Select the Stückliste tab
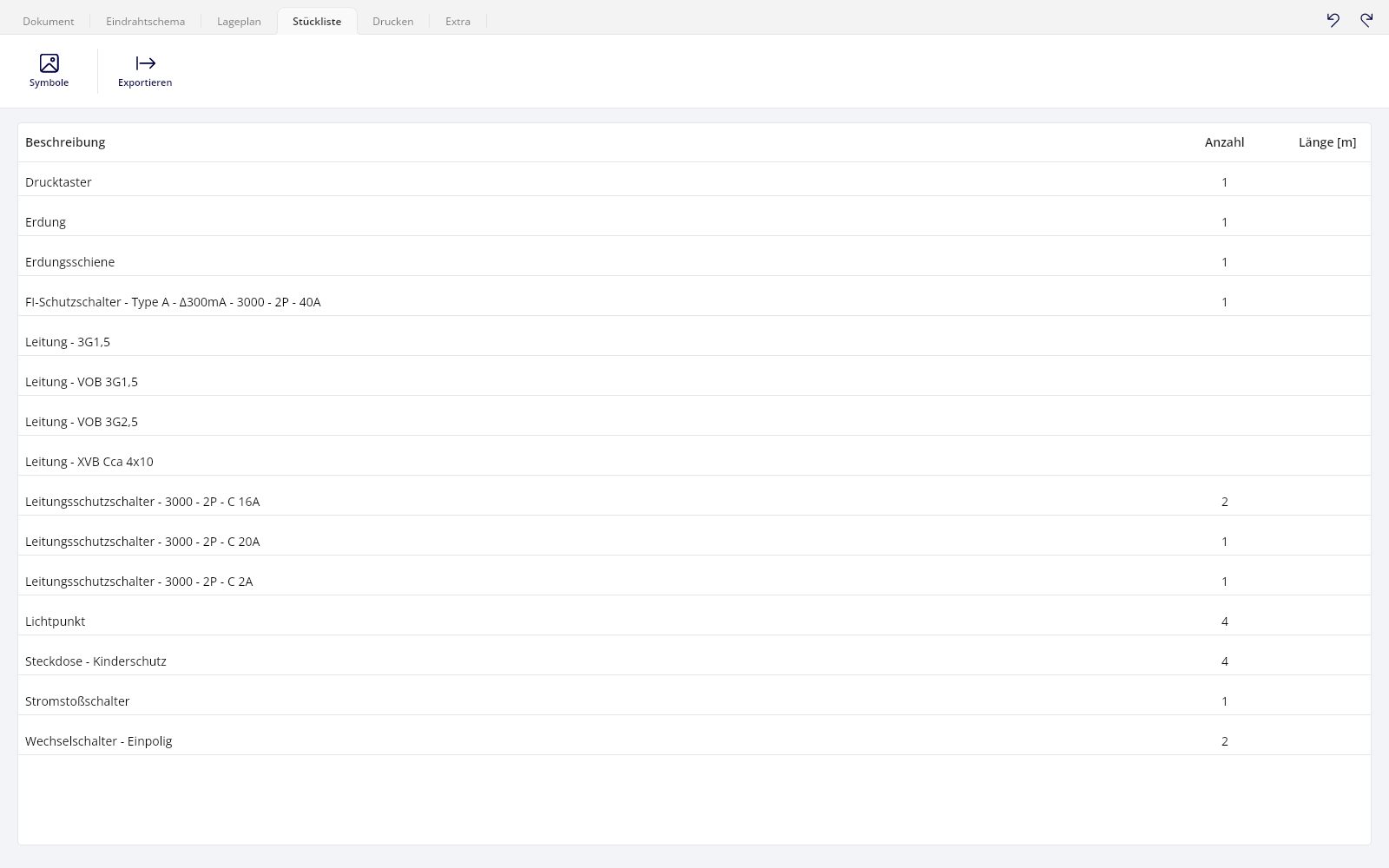 pyautogui.click(x=317, y=21)
